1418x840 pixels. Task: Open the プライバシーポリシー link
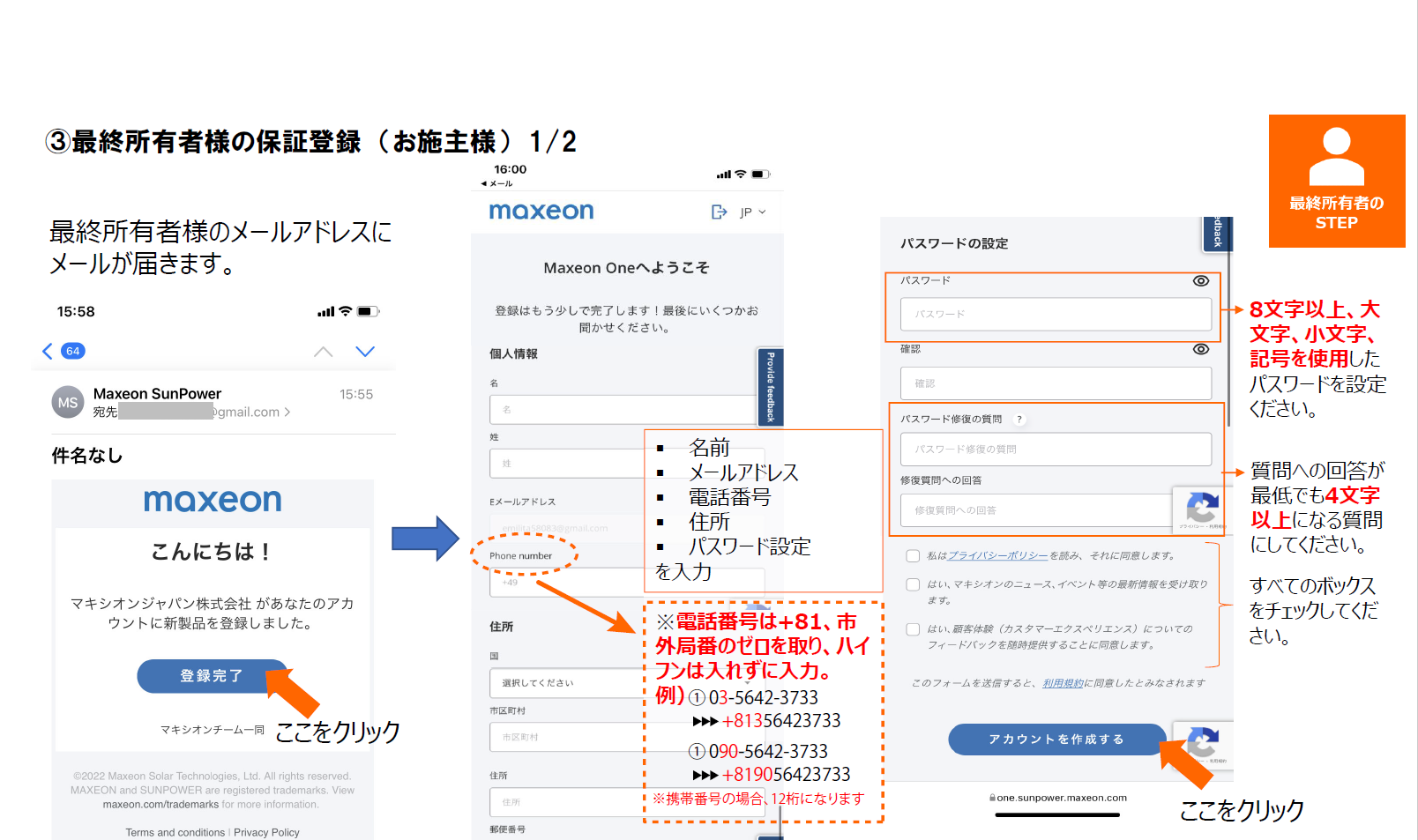point(997,555)
